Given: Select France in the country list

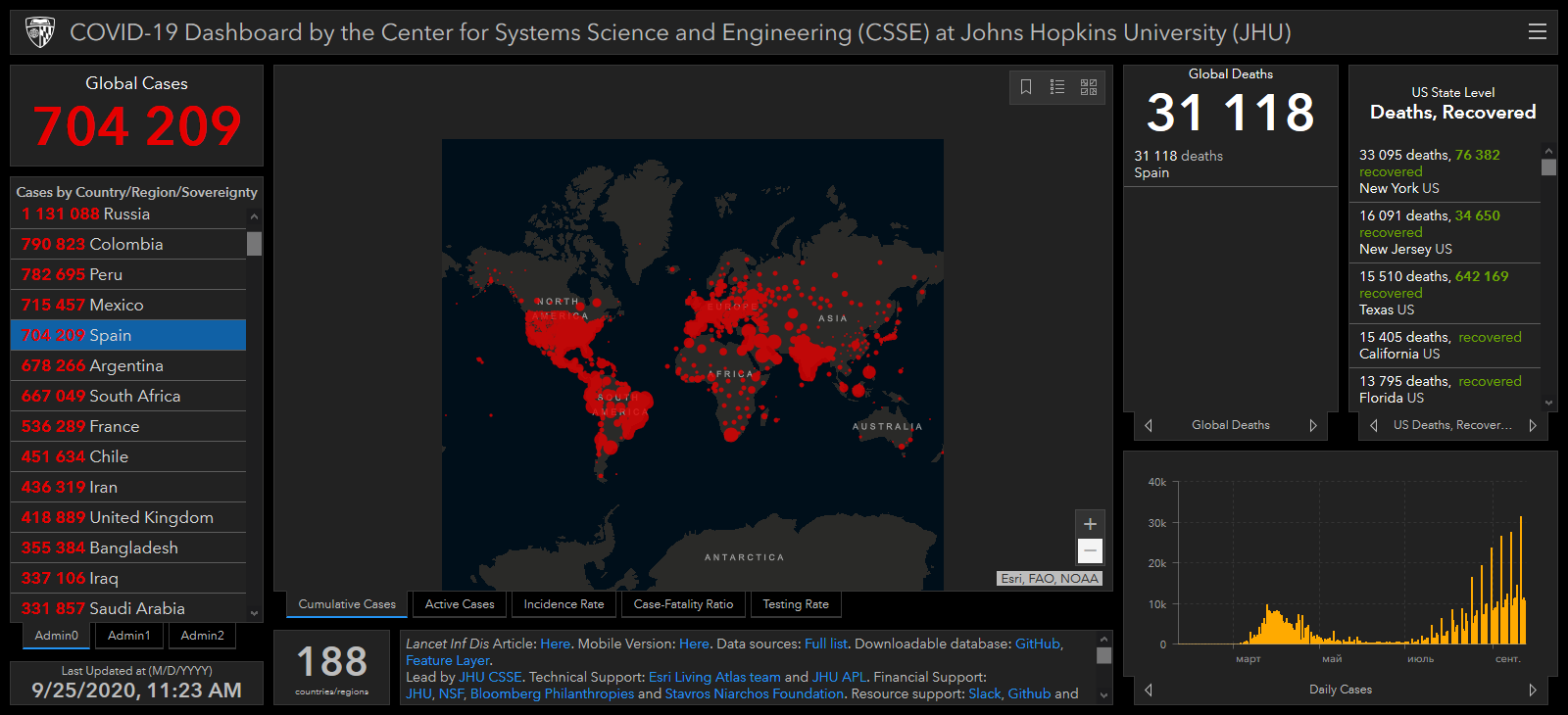Looking at the screenshot, I should (x=128, y=426).
